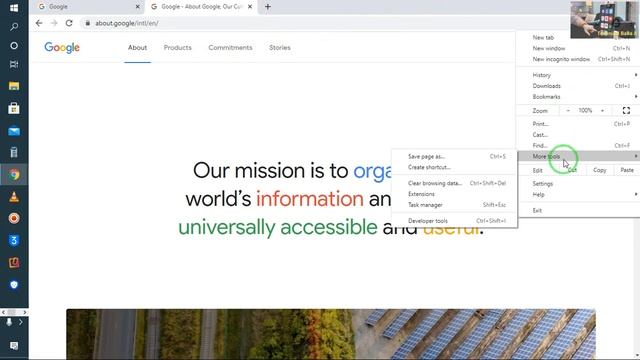Switch to the first Google tab

click(x=89, y=7)
